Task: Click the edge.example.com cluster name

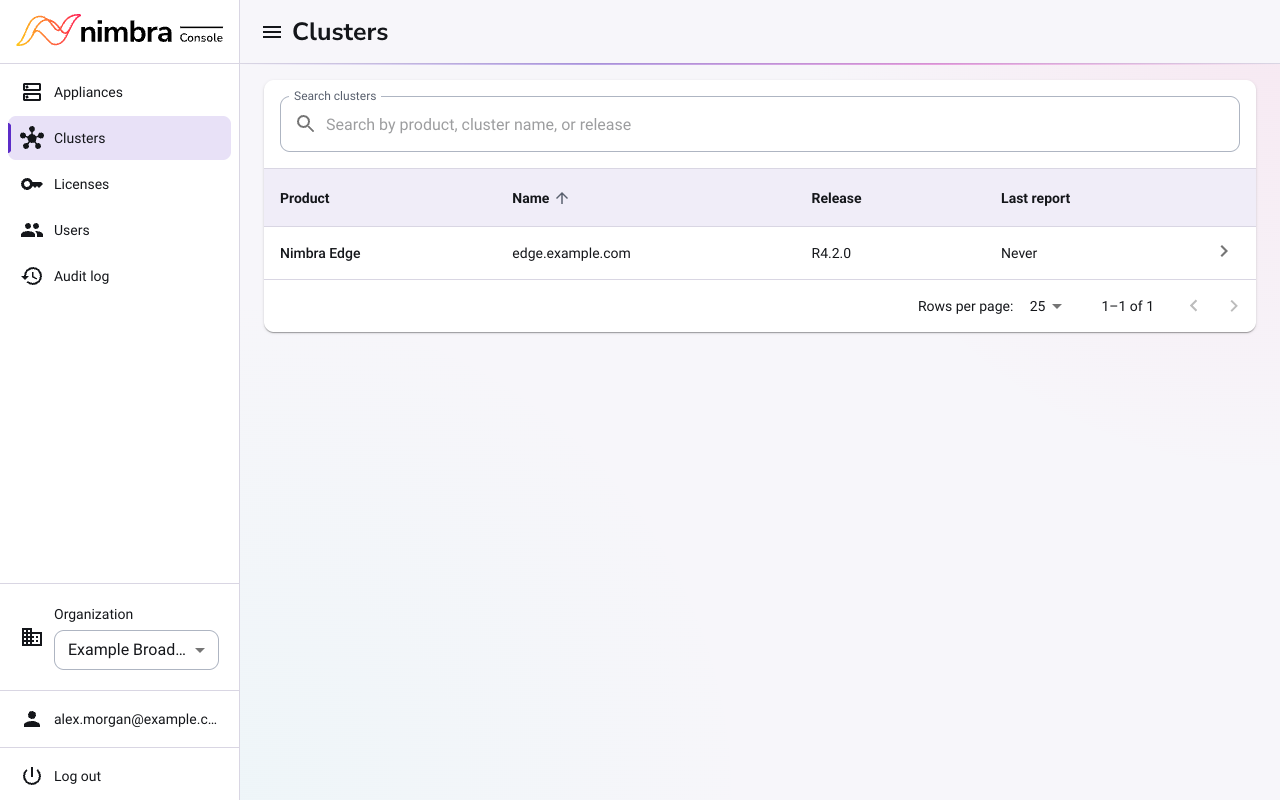Action: [571, 253]
